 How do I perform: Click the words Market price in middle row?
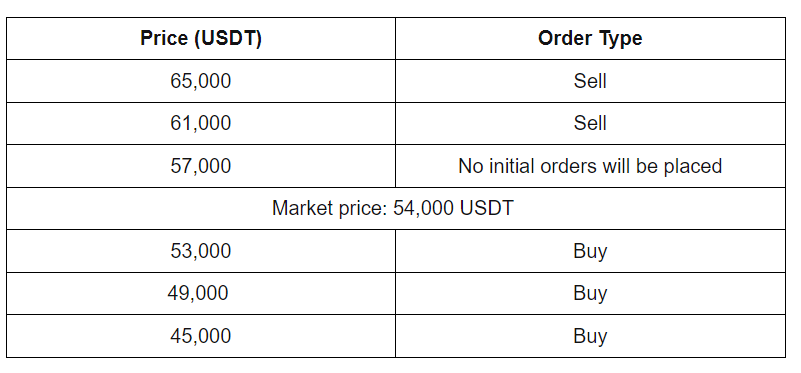330,208
